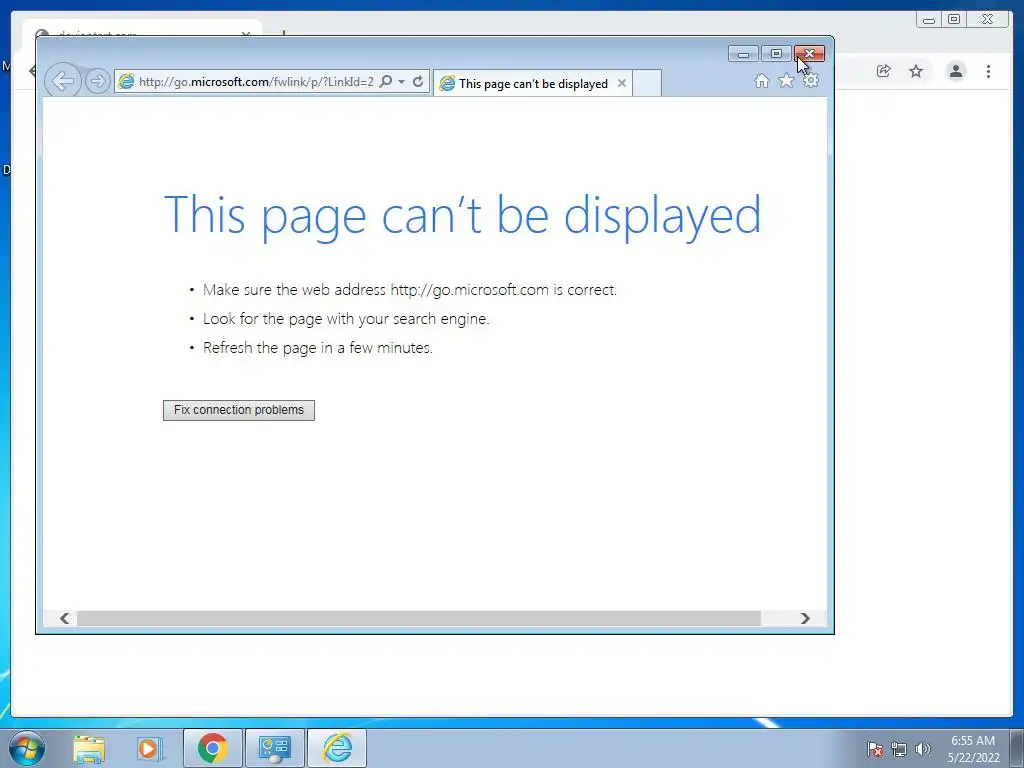Image resolution: width=1024 pixels, height=768 pixels.
Task: Open network status tray icon
Action: 899,749
